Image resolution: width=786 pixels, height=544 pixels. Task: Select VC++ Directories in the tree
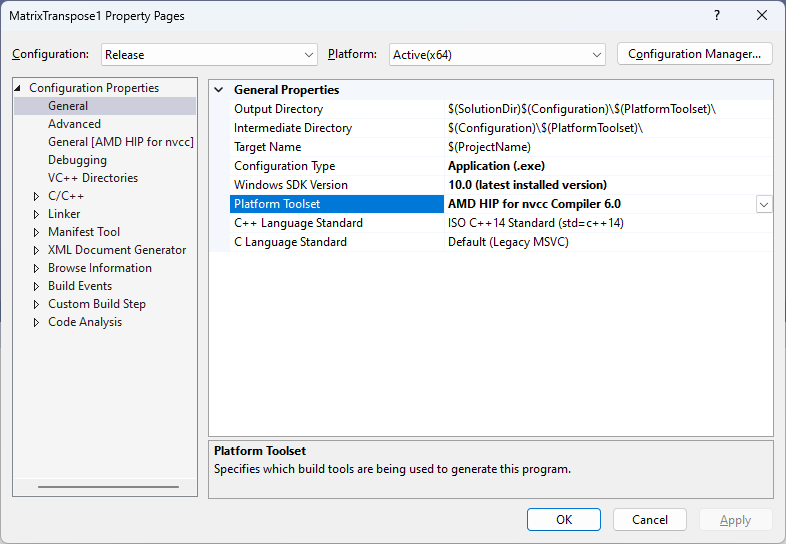coord(93,178)
